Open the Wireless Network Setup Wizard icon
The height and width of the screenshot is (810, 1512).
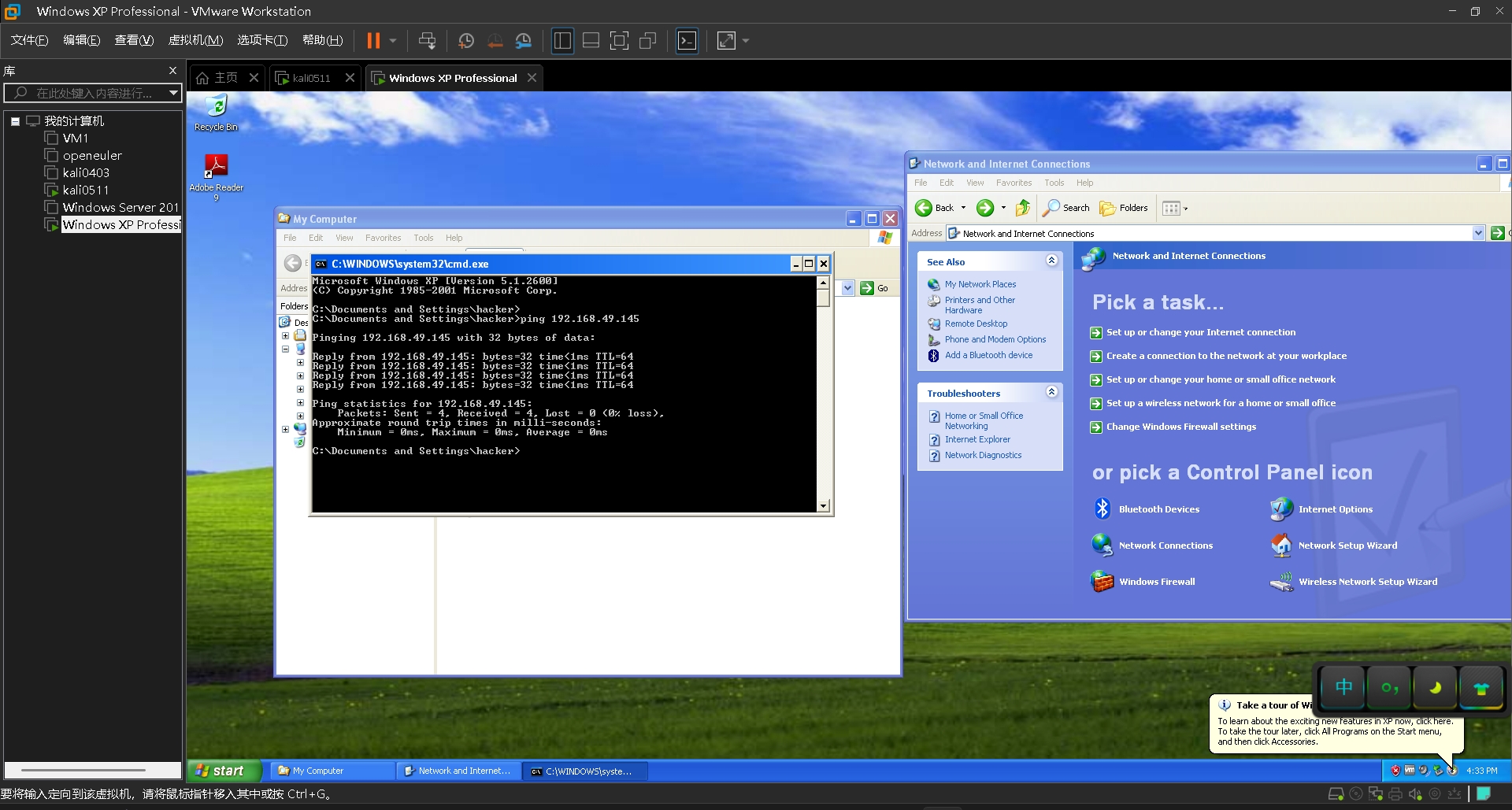[x=1354, y=582]
